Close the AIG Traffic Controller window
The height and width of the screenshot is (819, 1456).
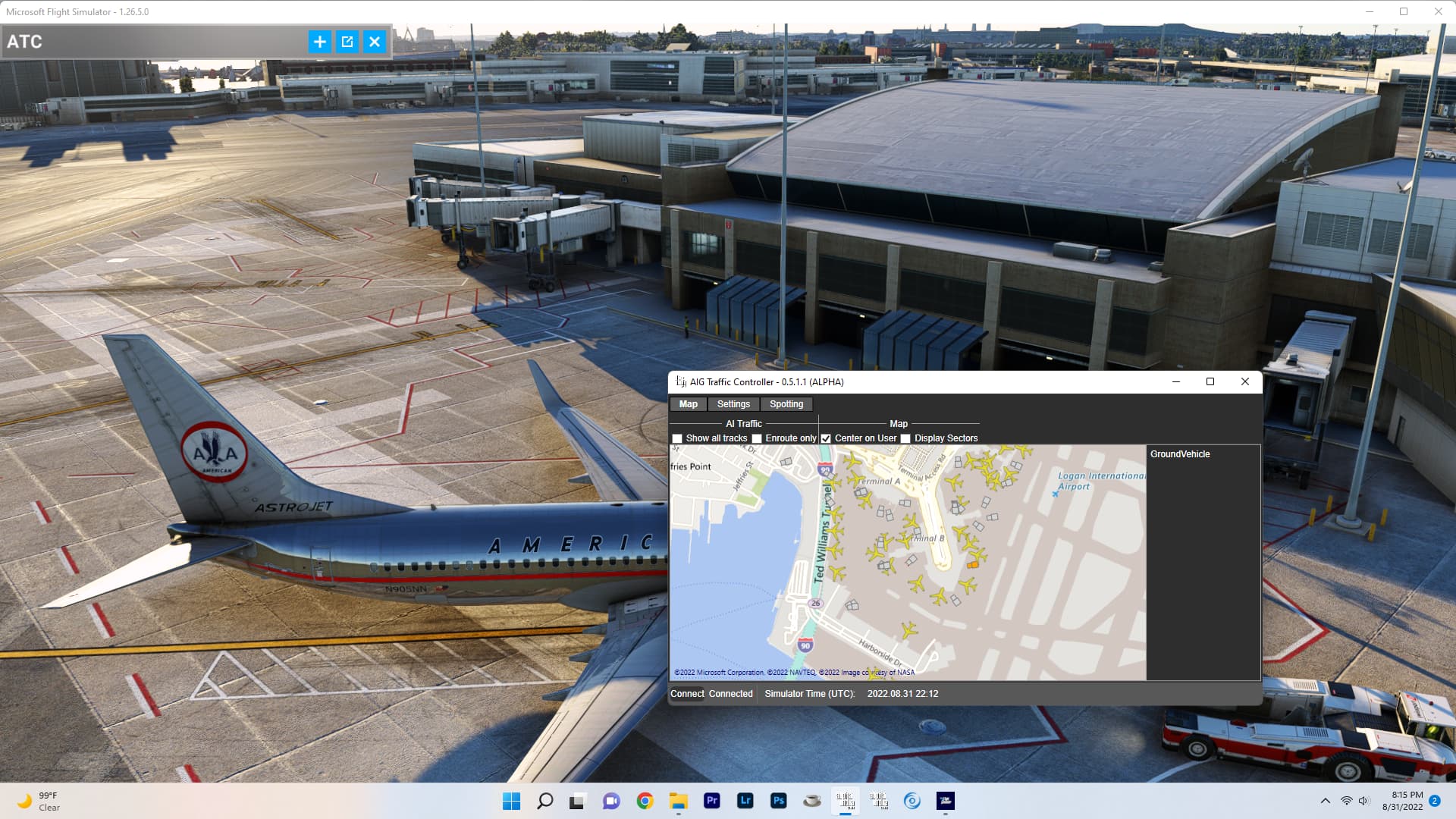[x=1244, y=381]
